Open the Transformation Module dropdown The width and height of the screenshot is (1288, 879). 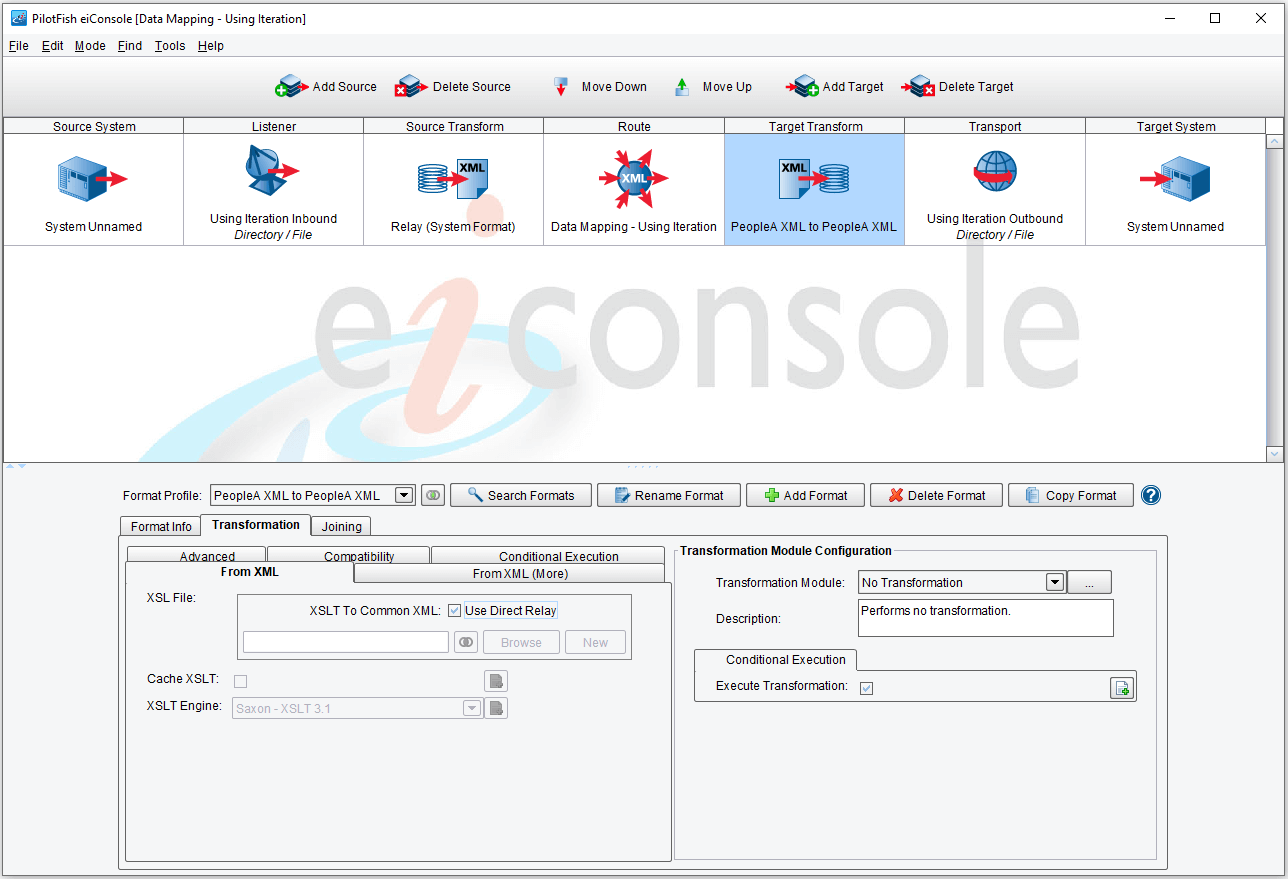pyautogui.click(x=1054, y=582)
